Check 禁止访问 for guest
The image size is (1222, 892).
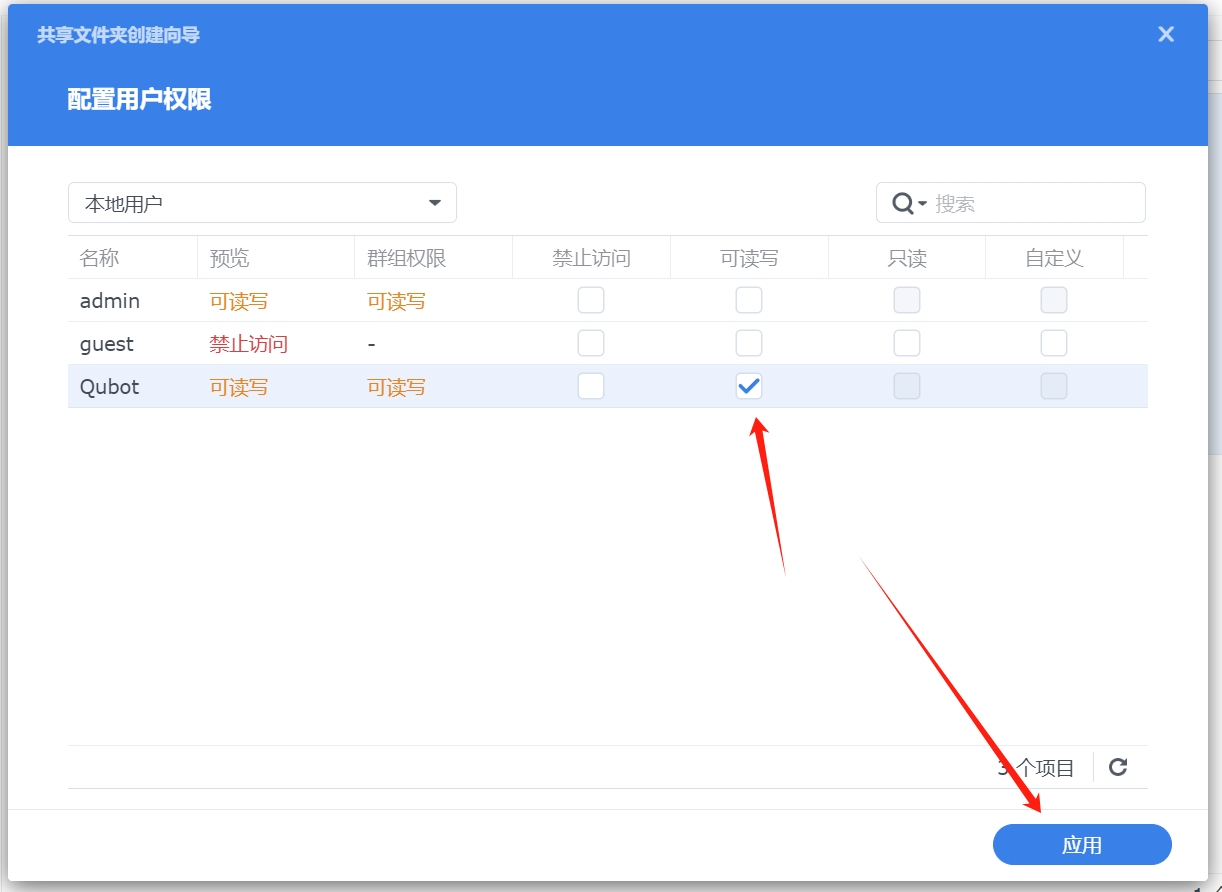tap(591, 343)
